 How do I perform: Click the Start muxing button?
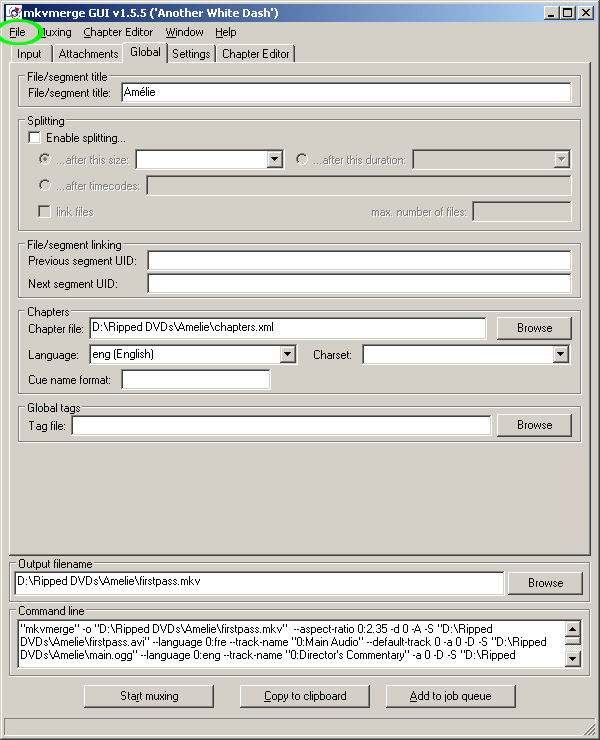point(149,696)
